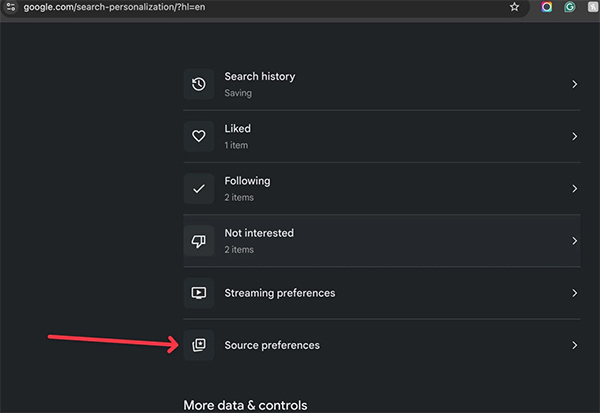Click the Liked heart icon

click(x=199, y=136)
